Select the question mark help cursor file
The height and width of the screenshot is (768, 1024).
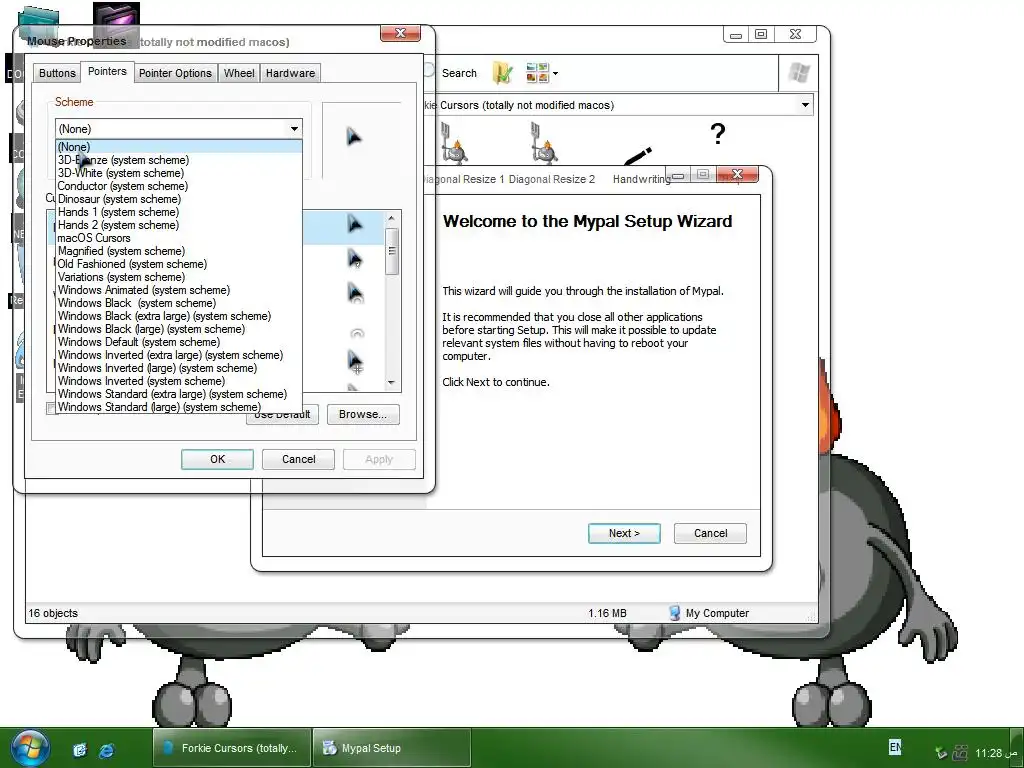[717, 134]
